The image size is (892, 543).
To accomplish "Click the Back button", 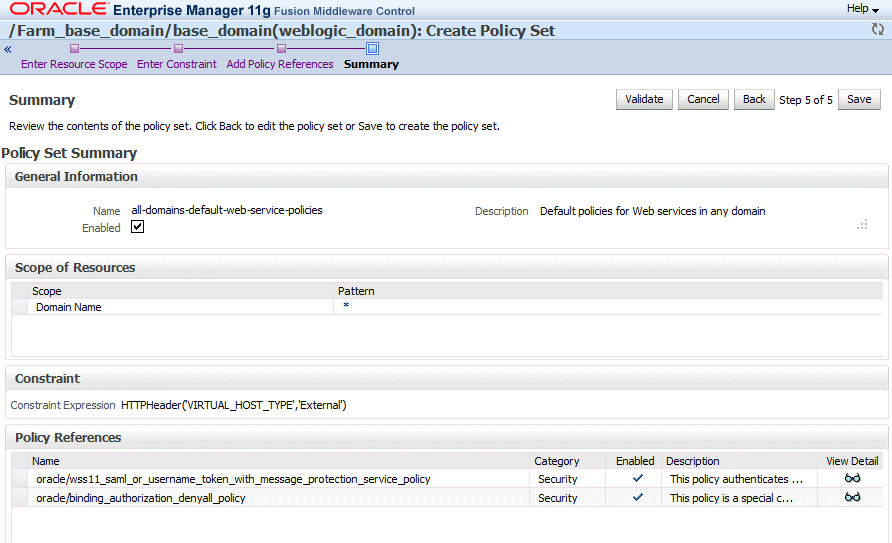I will 754,100.
